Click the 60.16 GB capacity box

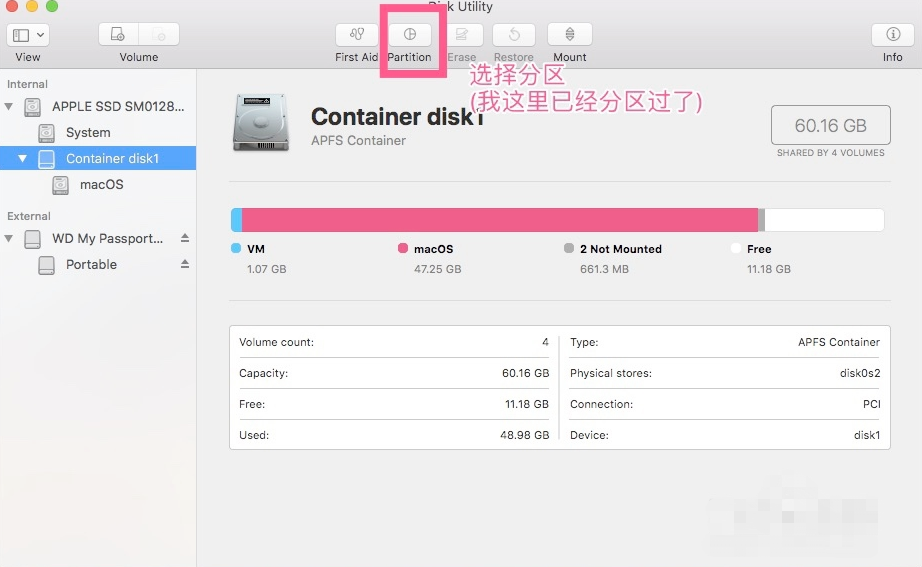pos(830,126)
